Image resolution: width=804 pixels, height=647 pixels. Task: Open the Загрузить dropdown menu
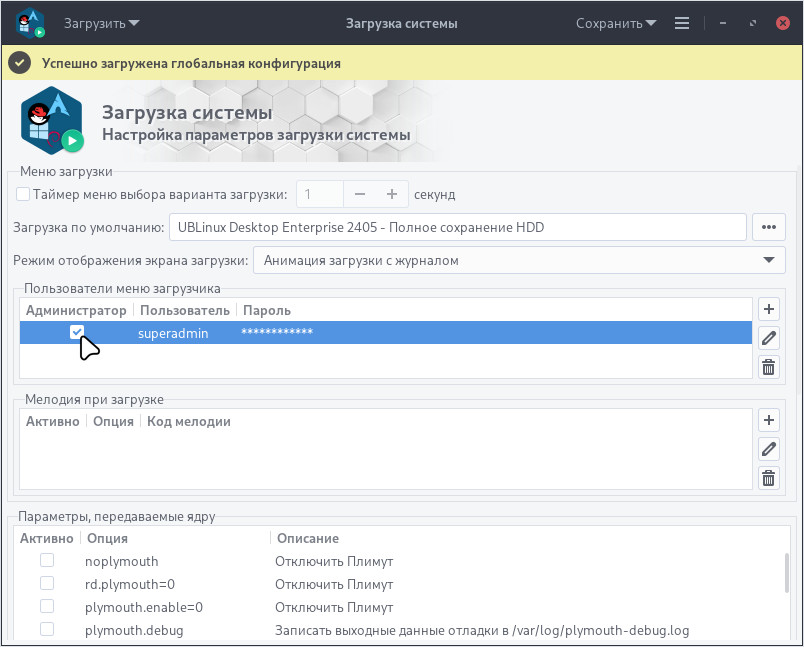click(101, 24)
